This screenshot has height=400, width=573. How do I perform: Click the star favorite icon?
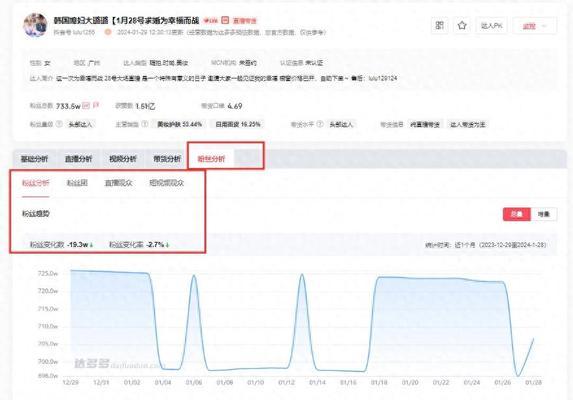[x=462, y=25]
